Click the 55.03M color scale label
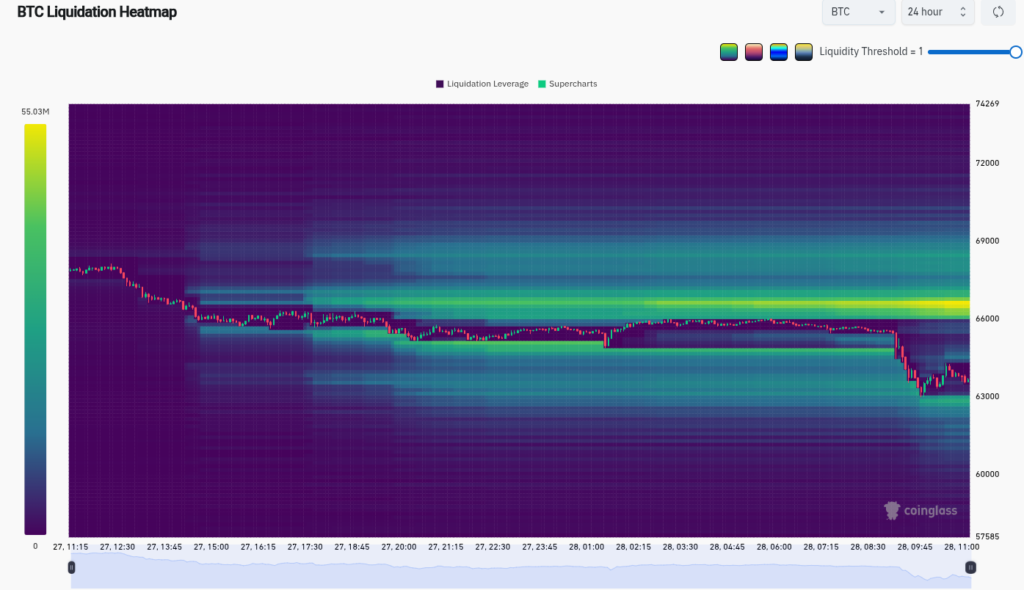1024x590 pixels. click(34, 112)
